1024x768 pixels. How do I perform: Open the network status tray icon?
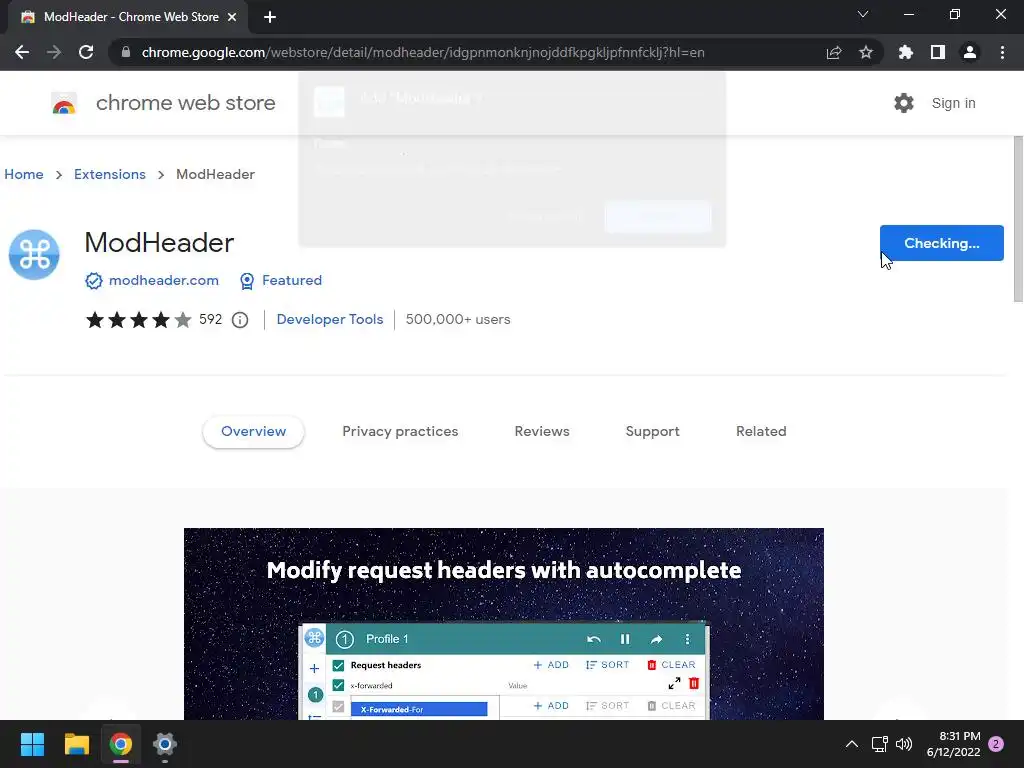point(879,744)
